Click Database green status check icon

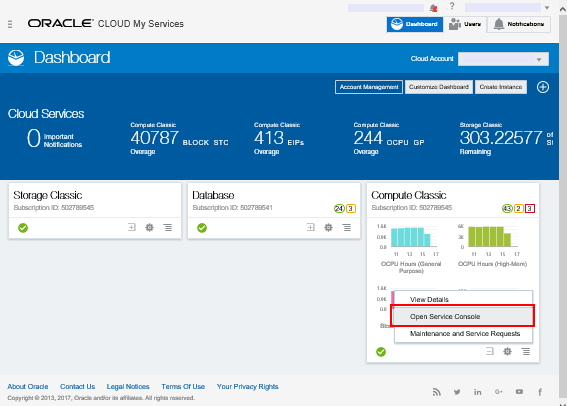pos(202,228)
